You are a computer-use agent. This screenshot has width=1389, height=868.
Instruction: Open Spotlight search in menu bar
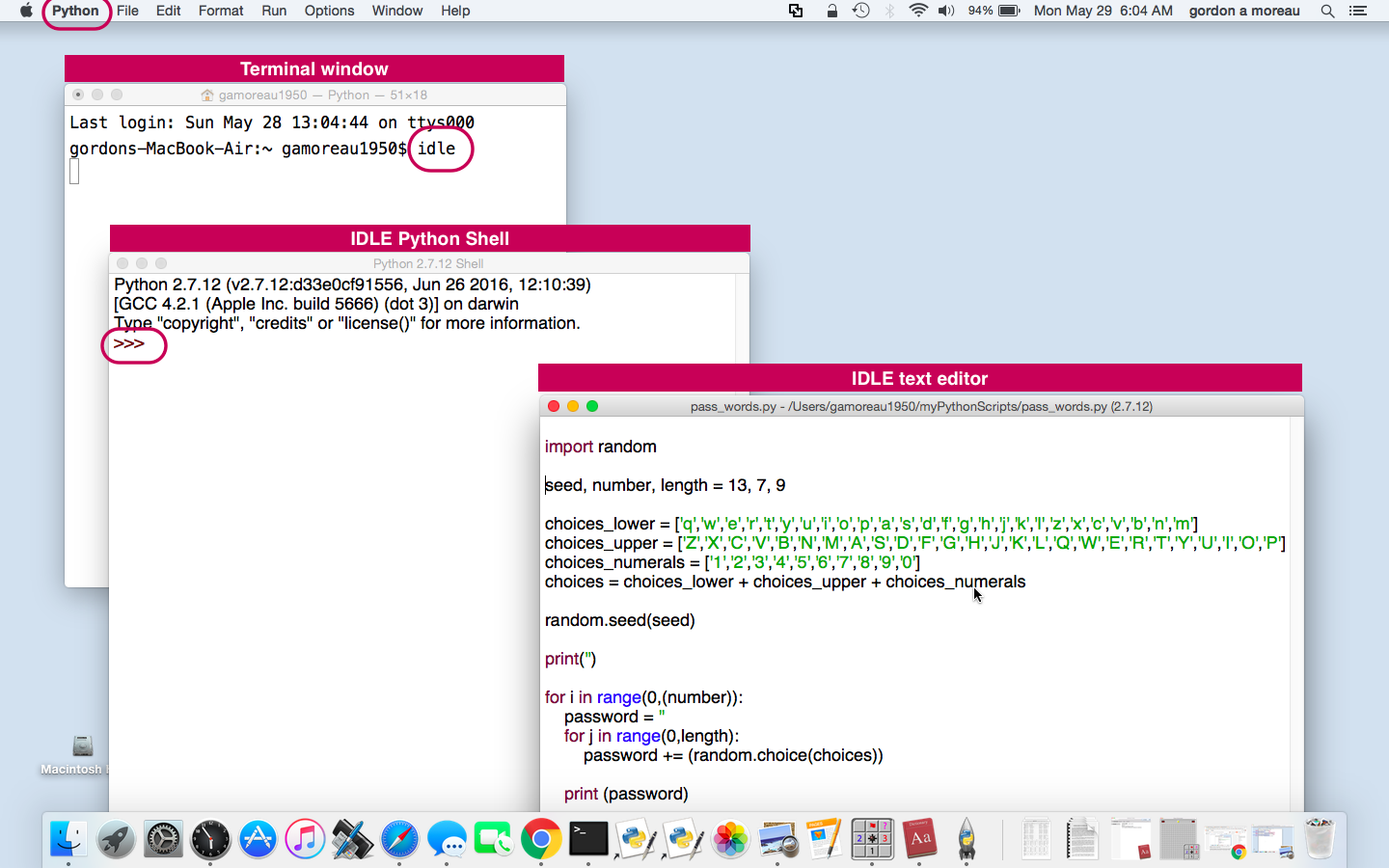(x=1327, y=11)
